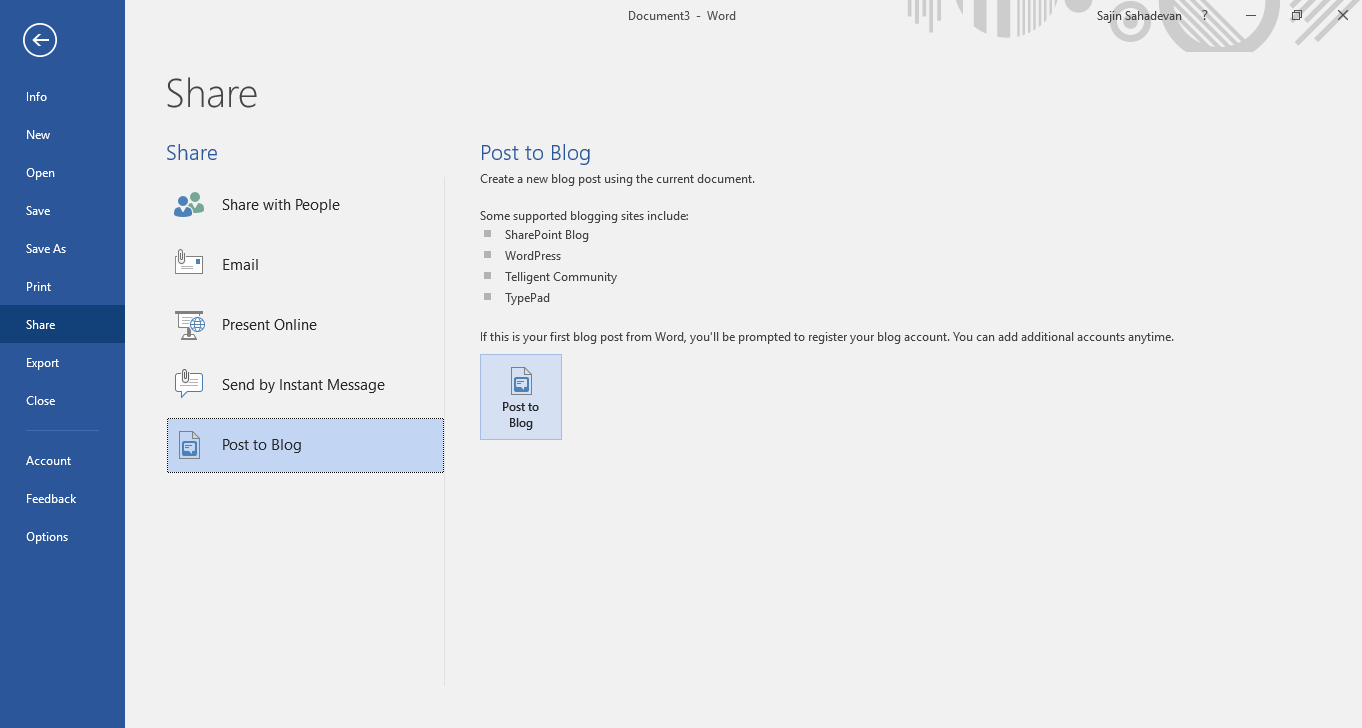Open the Info menu
This screenshot has width=1362, height=728.
[62, 97]
